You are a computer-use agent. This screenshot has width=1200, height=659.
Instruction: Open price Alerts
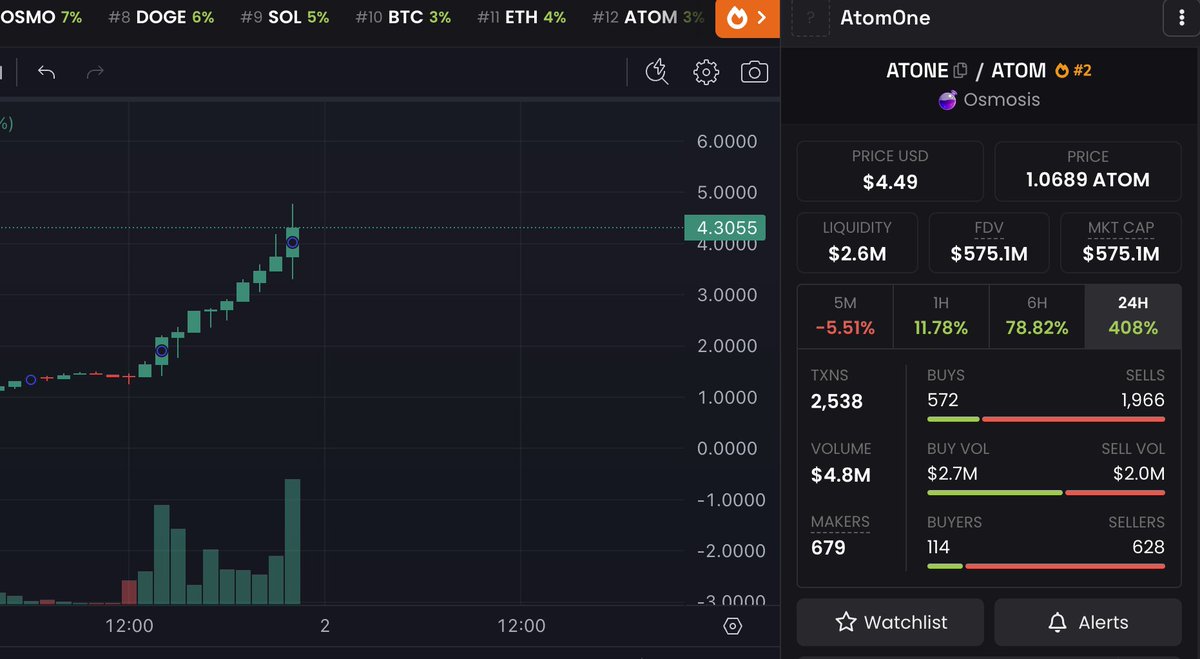tap(1088, 622)
